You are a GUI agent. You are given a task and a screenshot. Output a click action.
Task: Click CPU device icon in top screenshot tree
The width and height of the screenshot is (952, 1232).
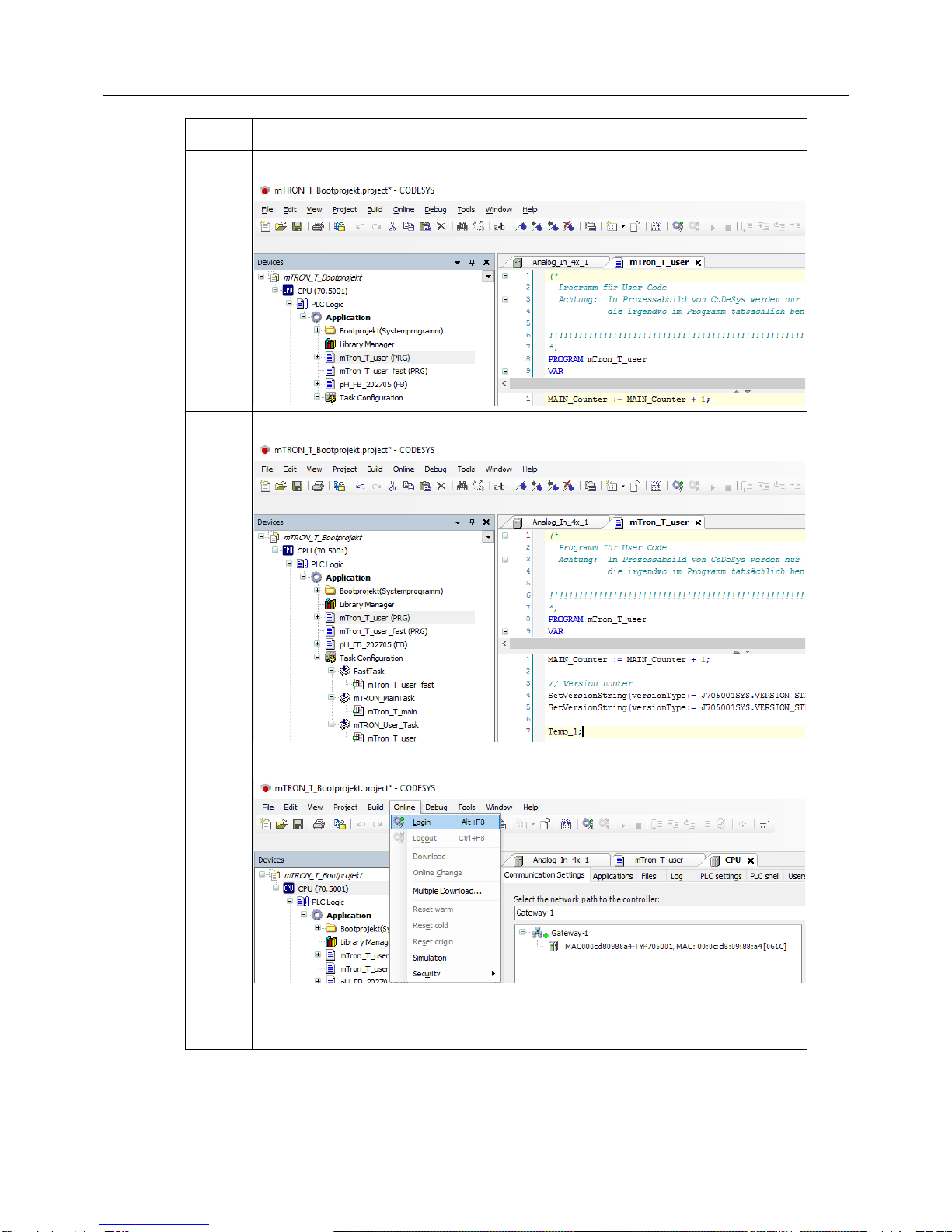288,291
